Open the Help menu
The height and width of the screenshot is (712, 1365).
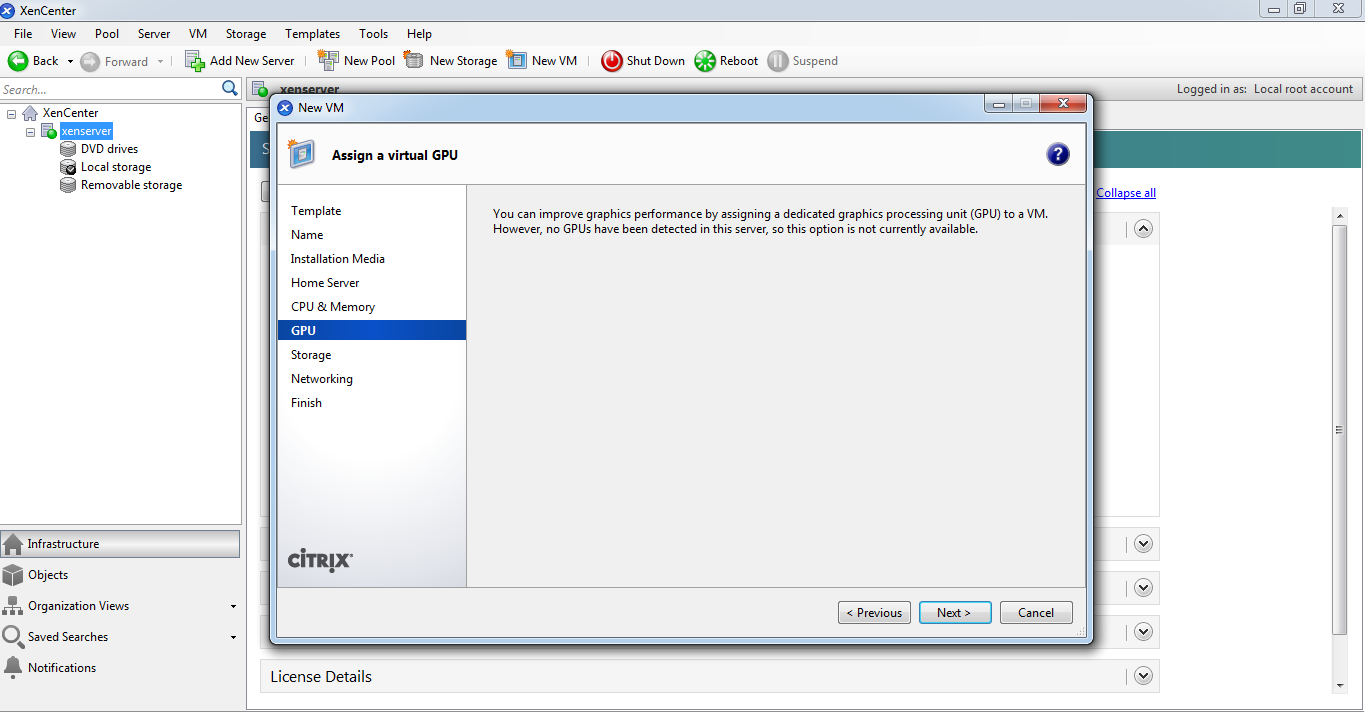[x=420, y=34]
